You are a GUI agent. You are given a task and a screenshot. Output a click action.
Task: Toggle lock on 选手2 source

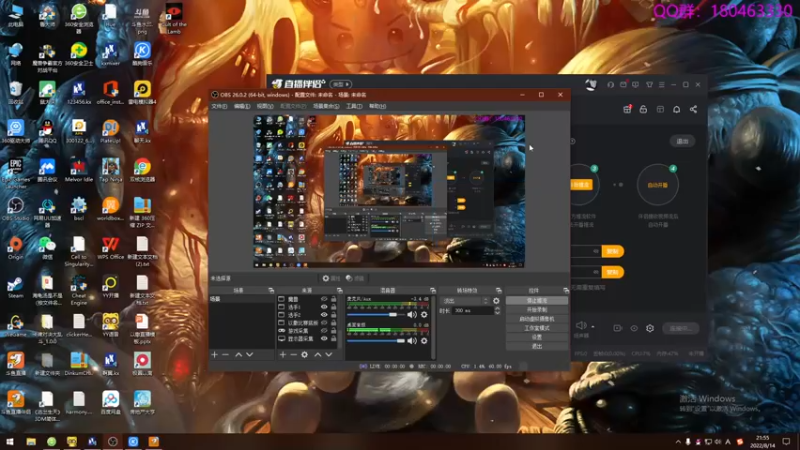333,315
